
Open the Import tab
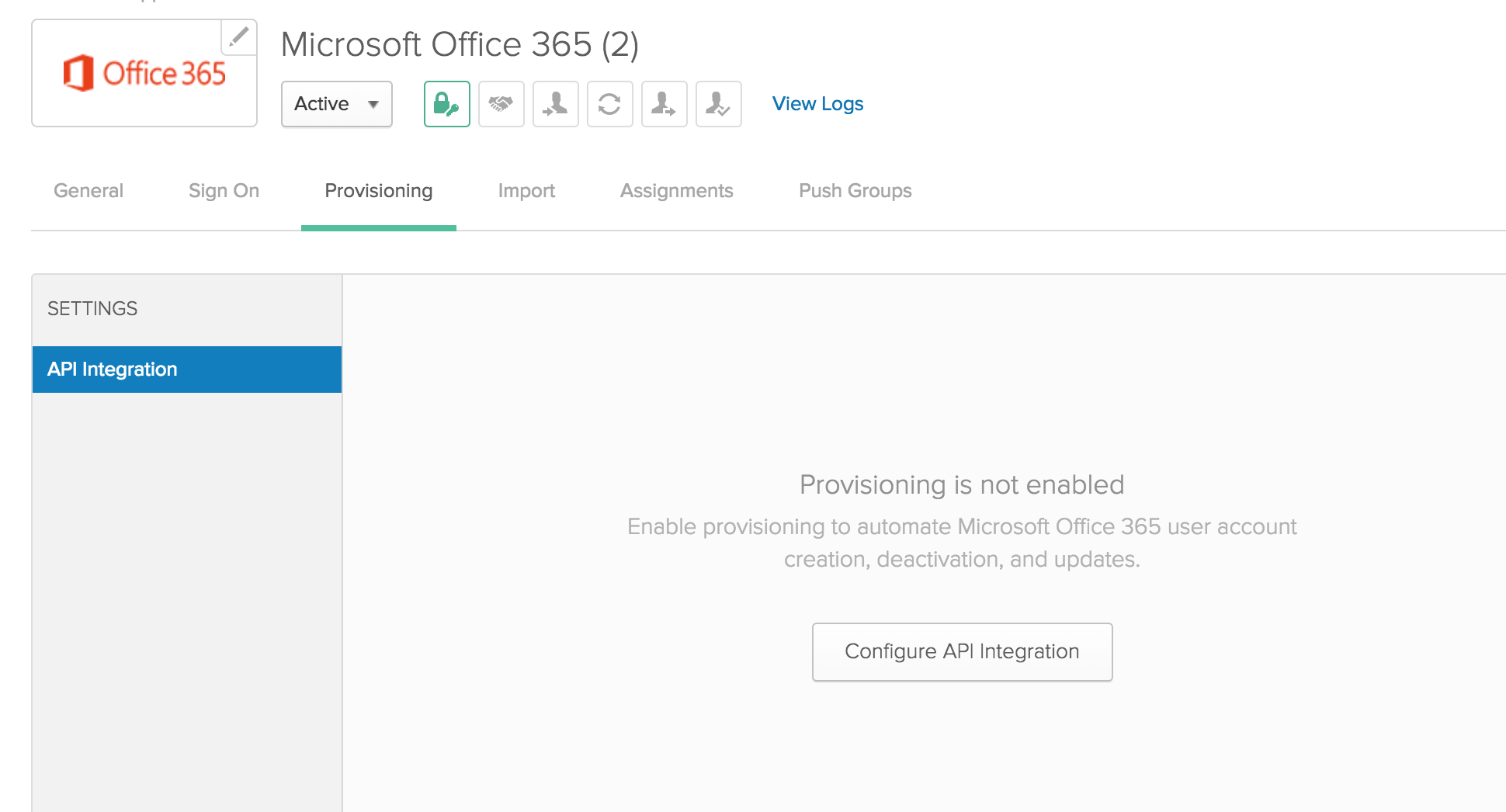point(526,191)
